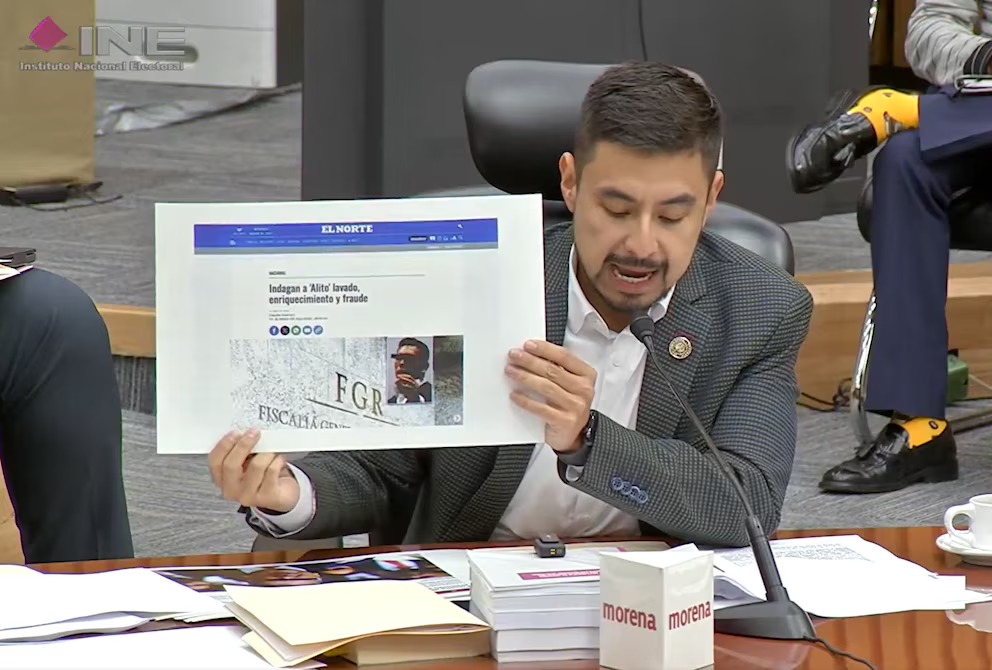The width and height of the screenshot is (992, 670).
Task: Click the next-image arrow on FGR photo
Action: pos(456,418)
